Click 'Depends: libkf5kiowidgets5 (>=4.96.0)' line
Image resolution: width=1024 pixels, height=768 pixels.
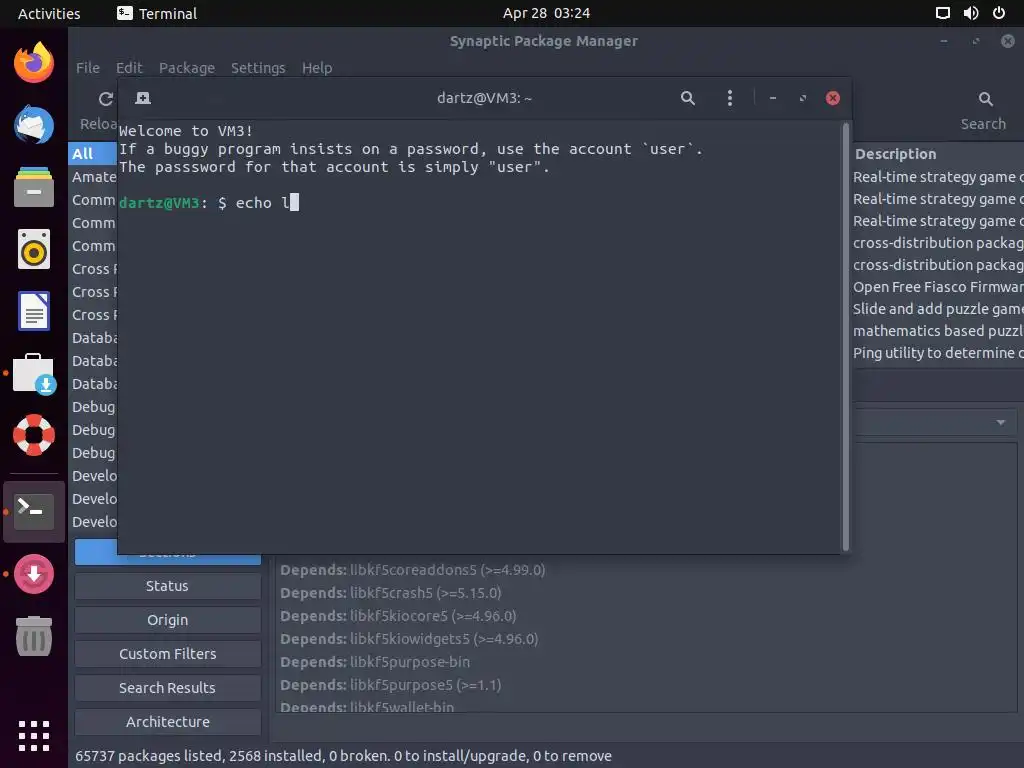coord(409,639)
